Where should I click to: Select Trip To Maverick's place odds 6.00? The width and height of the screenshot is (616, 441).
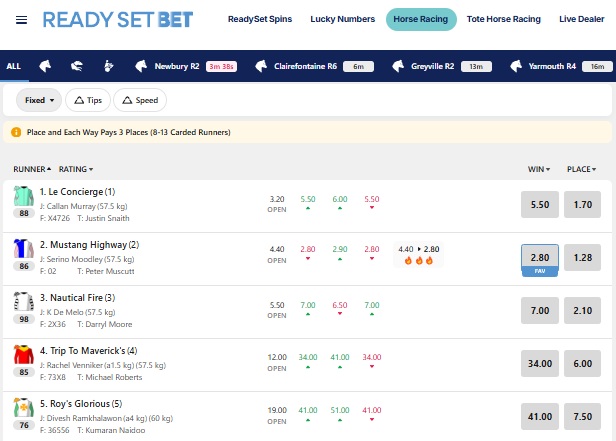pyautogui.click(x=582, y=364)
